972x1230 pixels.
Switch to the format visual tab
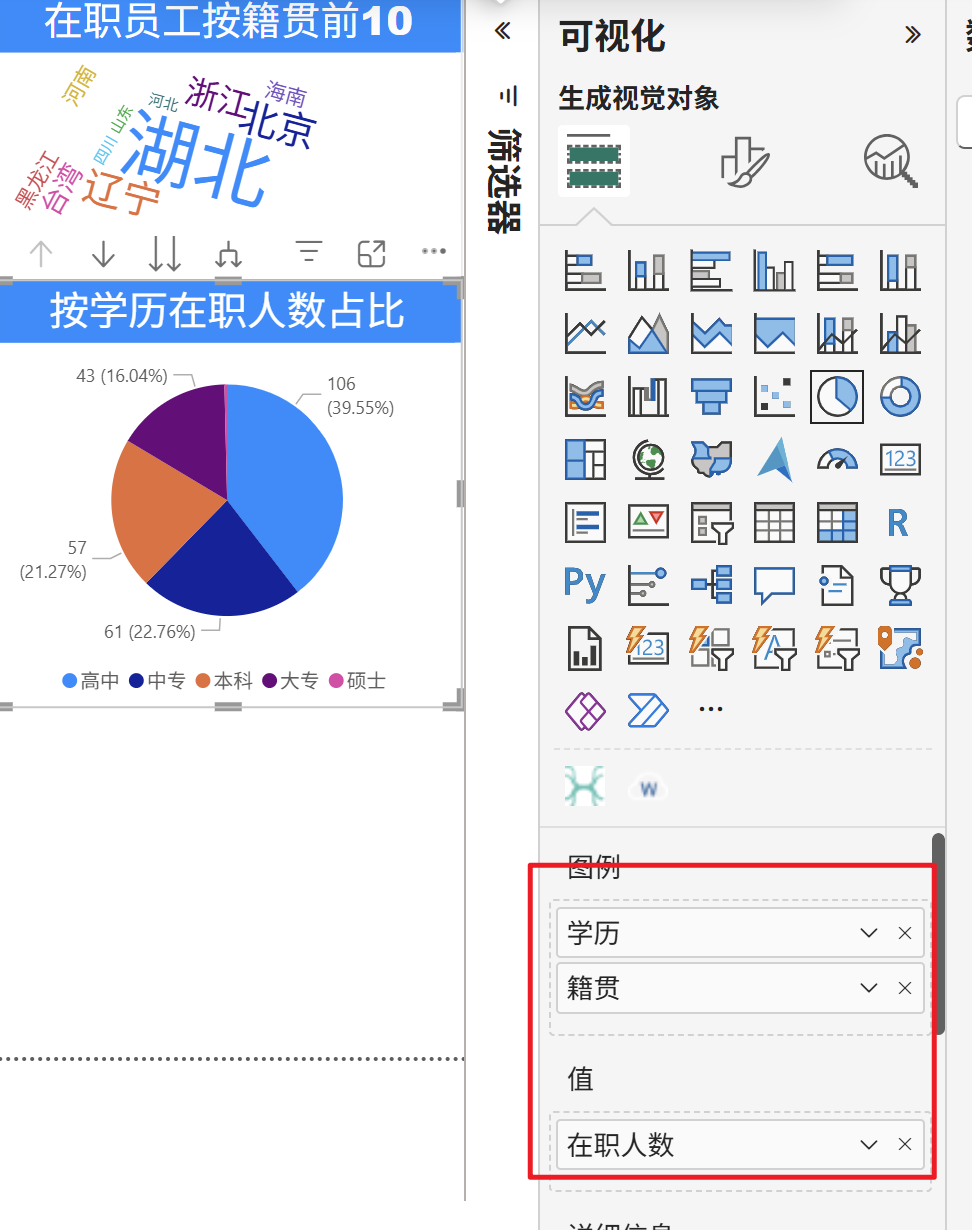coord(744,160)
